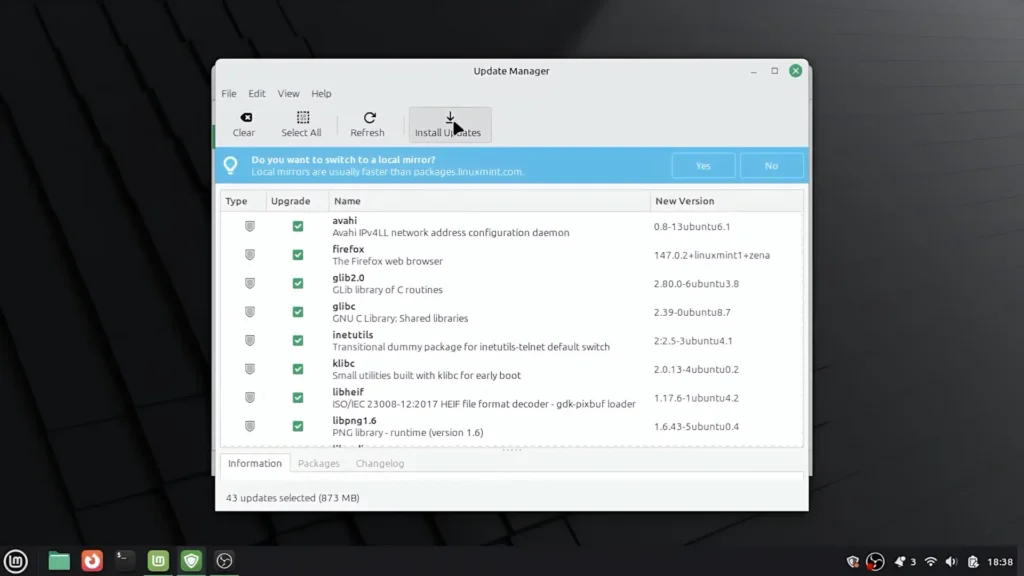Click the shield type icon for avahi

coord(249,226)
